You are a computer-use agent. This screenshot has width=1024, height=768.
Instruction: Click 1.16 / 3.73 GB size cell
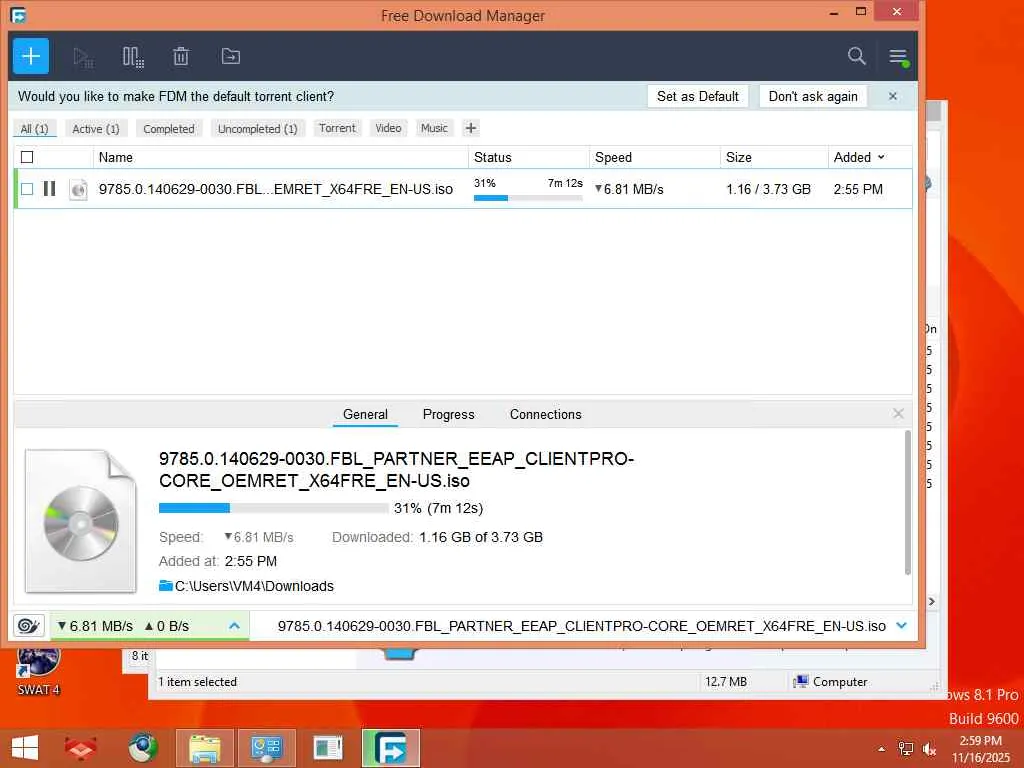click(769, 189)
